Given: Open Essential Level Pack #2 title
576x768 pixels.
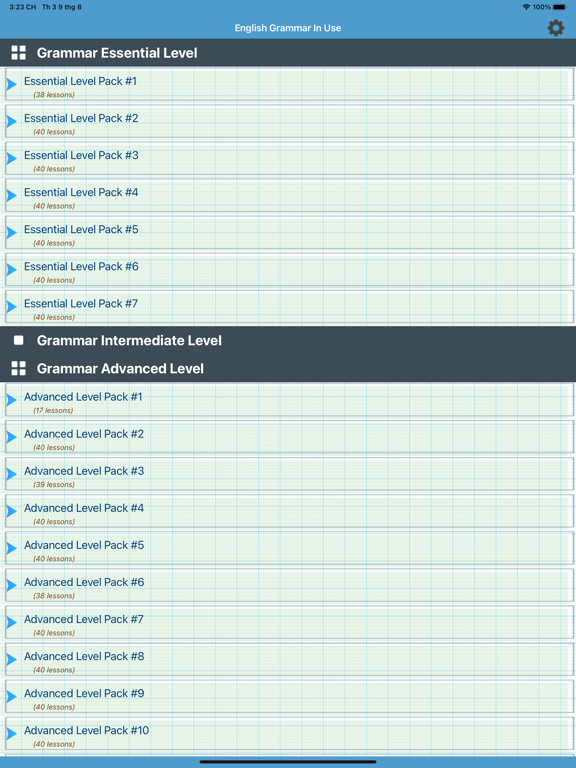Looking at the screenshot, I should [81, 118].
